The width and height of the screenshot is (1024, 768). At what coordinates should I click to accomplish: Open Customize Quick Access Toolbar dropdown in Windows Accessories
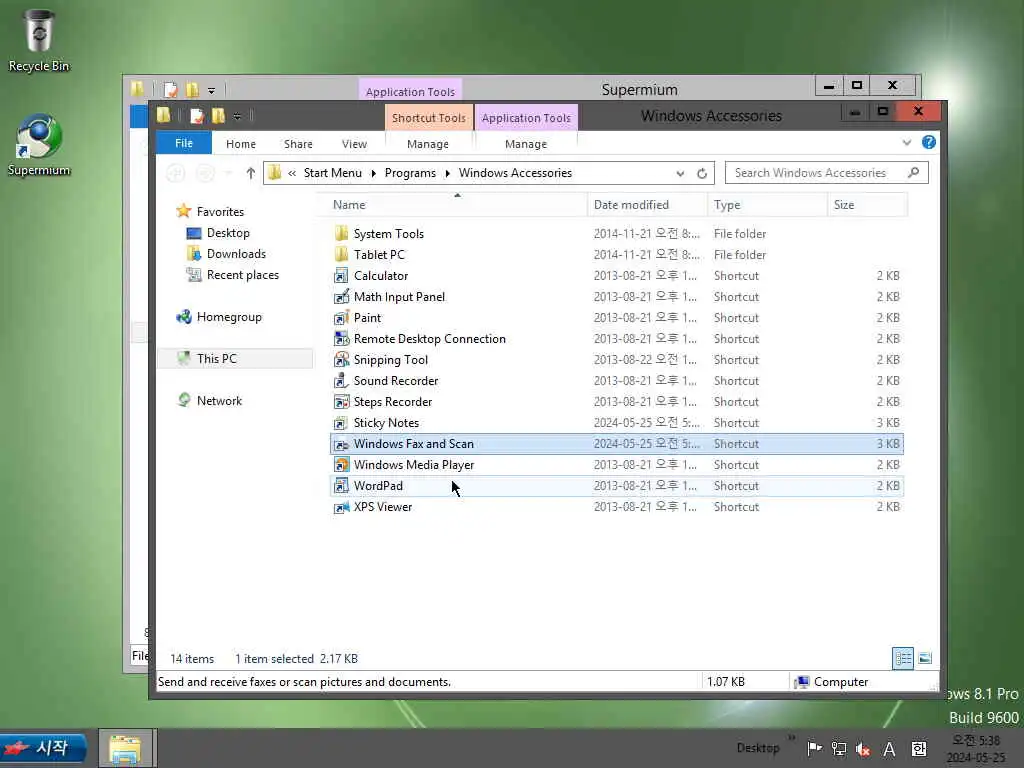tap(237, 116)
